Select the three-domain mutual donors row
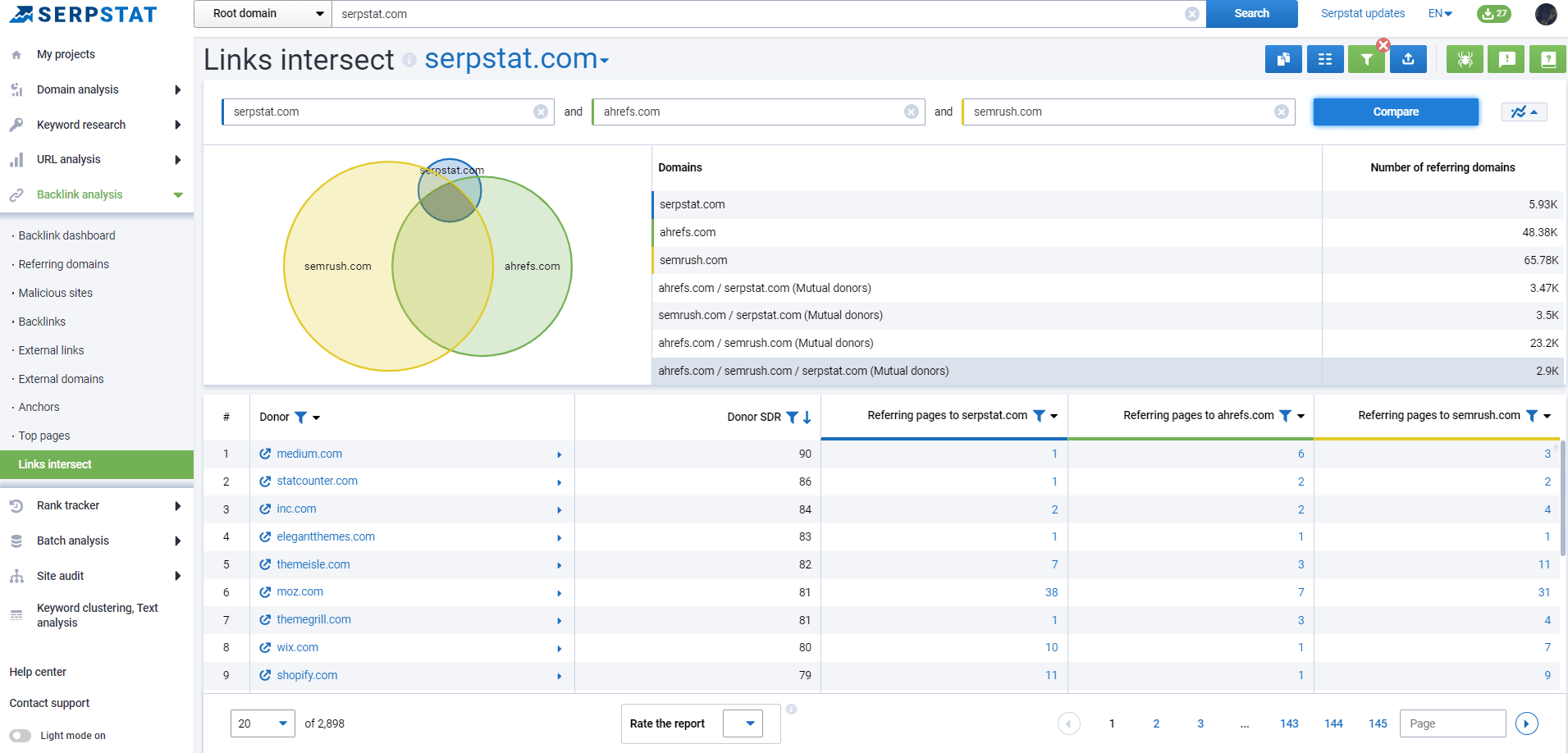1568x753 pixels. (x=1109, y=372)
